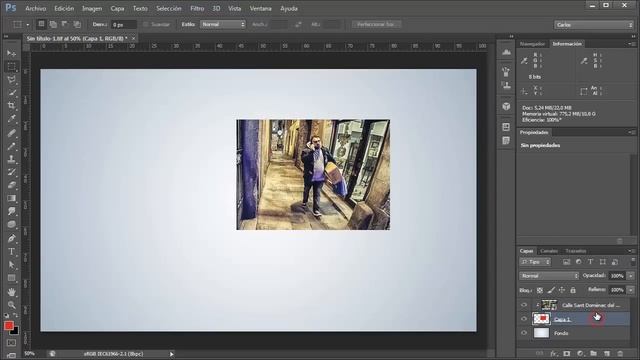Toggle the Suavizar checkbox
640x360 pixels.
coord(145,24)
